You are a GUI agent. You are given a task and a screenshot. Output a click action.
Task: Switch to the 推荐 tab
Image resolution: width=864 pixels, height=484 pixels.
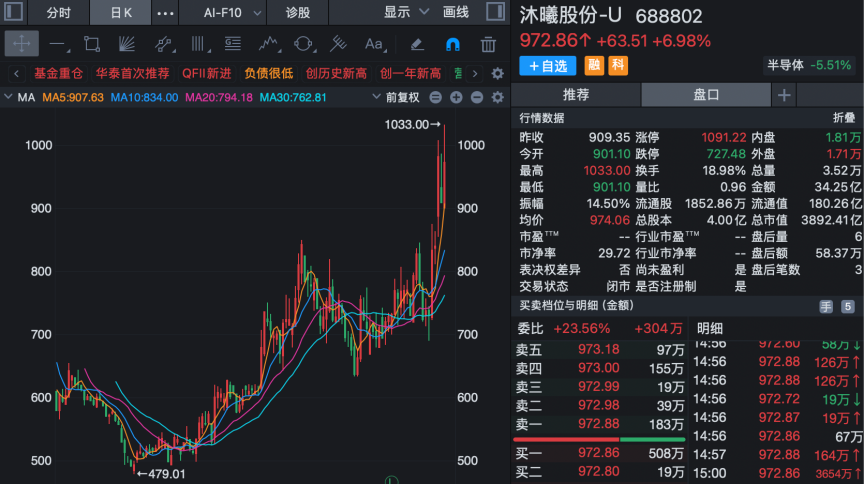tap(576, 95)
